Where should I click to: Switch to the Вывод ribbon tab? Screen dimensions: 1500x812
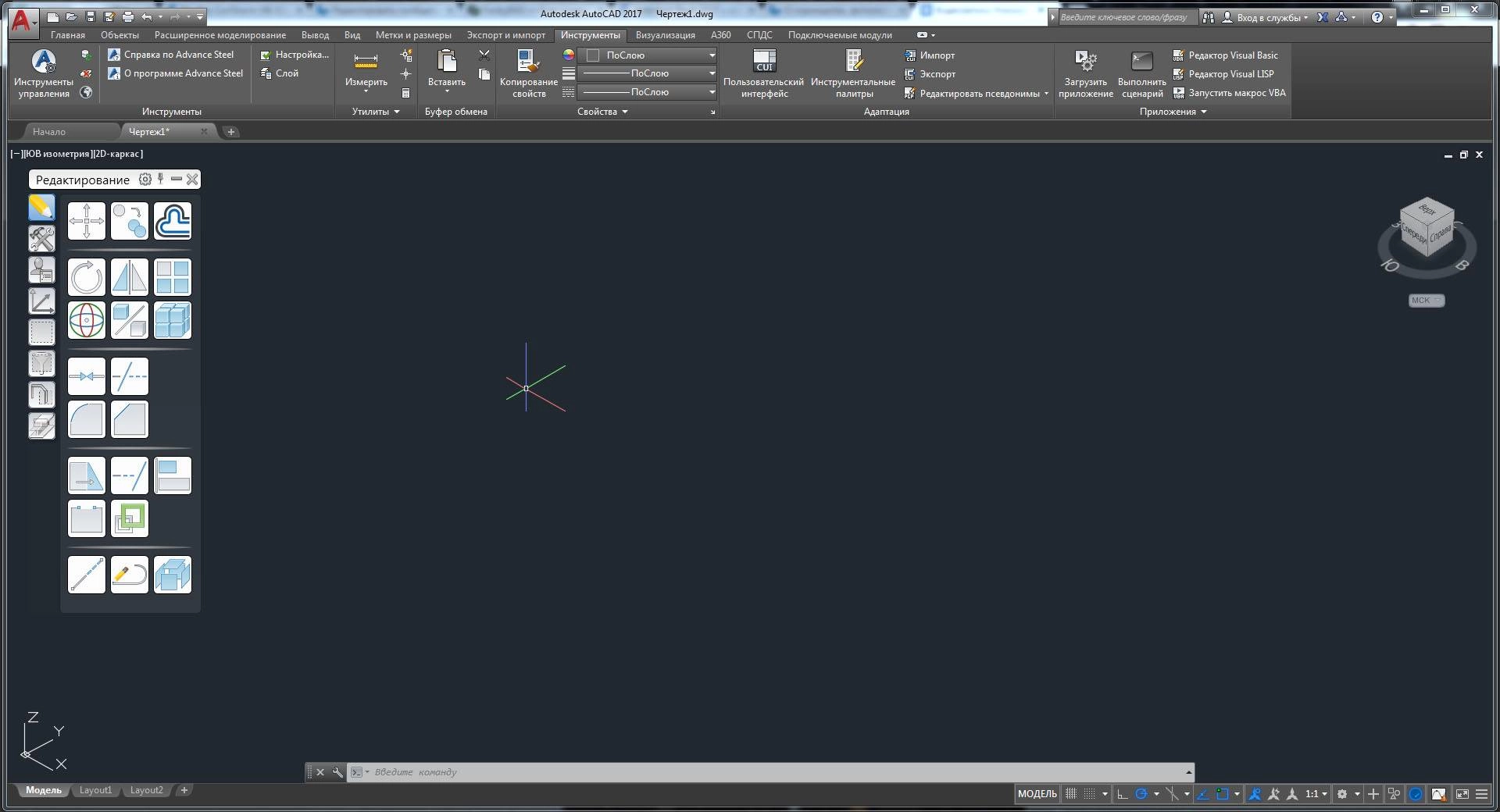[x=315, y=35]
